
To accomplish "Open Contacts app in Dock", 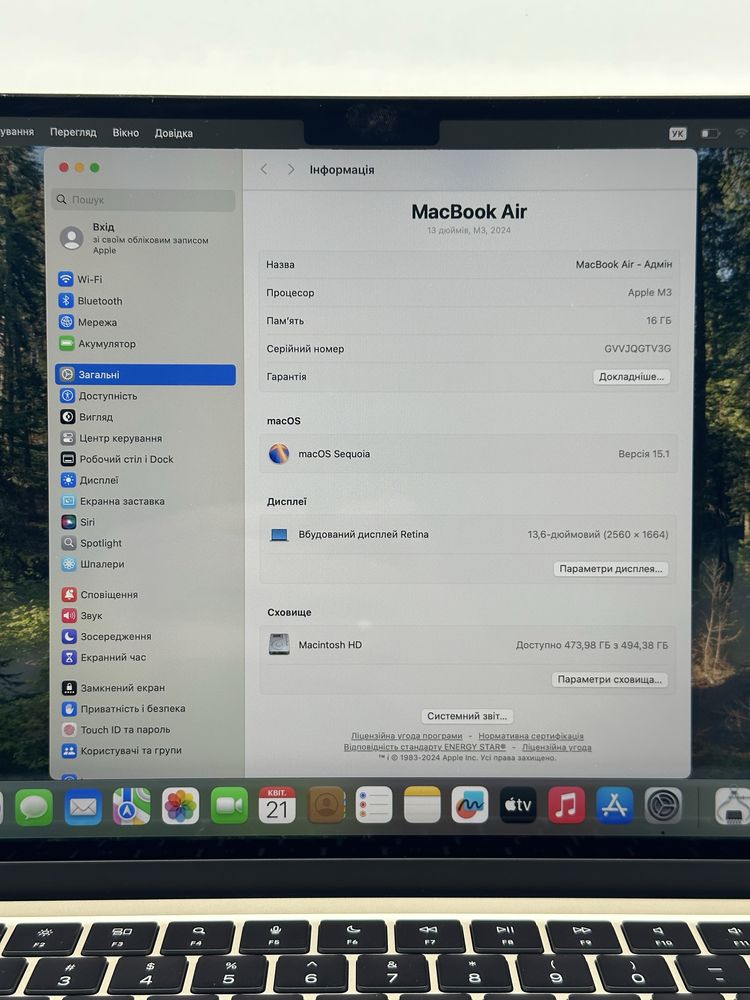I will point(326,805).
